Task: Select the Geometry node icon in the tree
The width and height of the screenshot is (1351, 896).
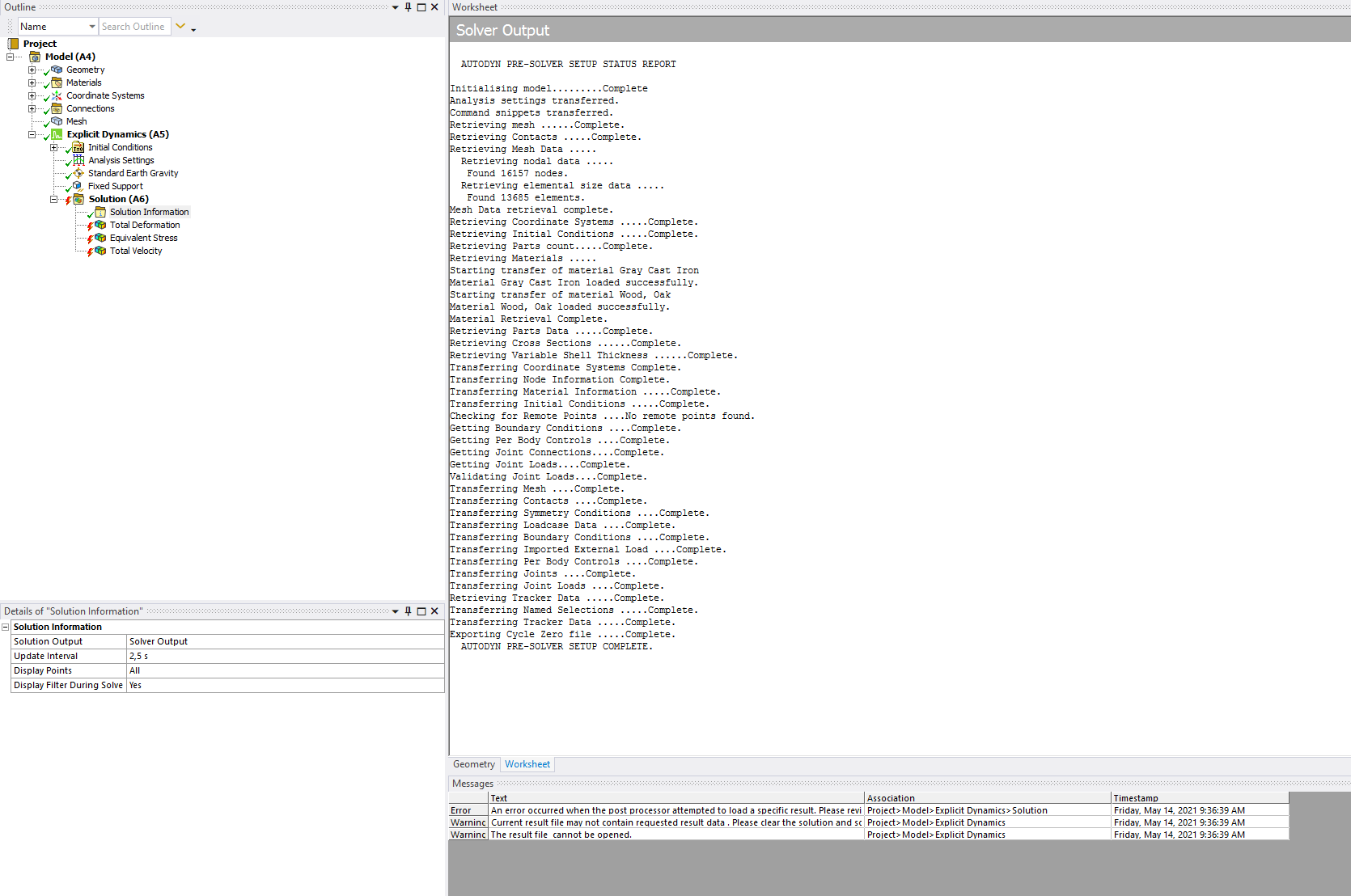Action: pyautogui.click(x=57, y=70)
